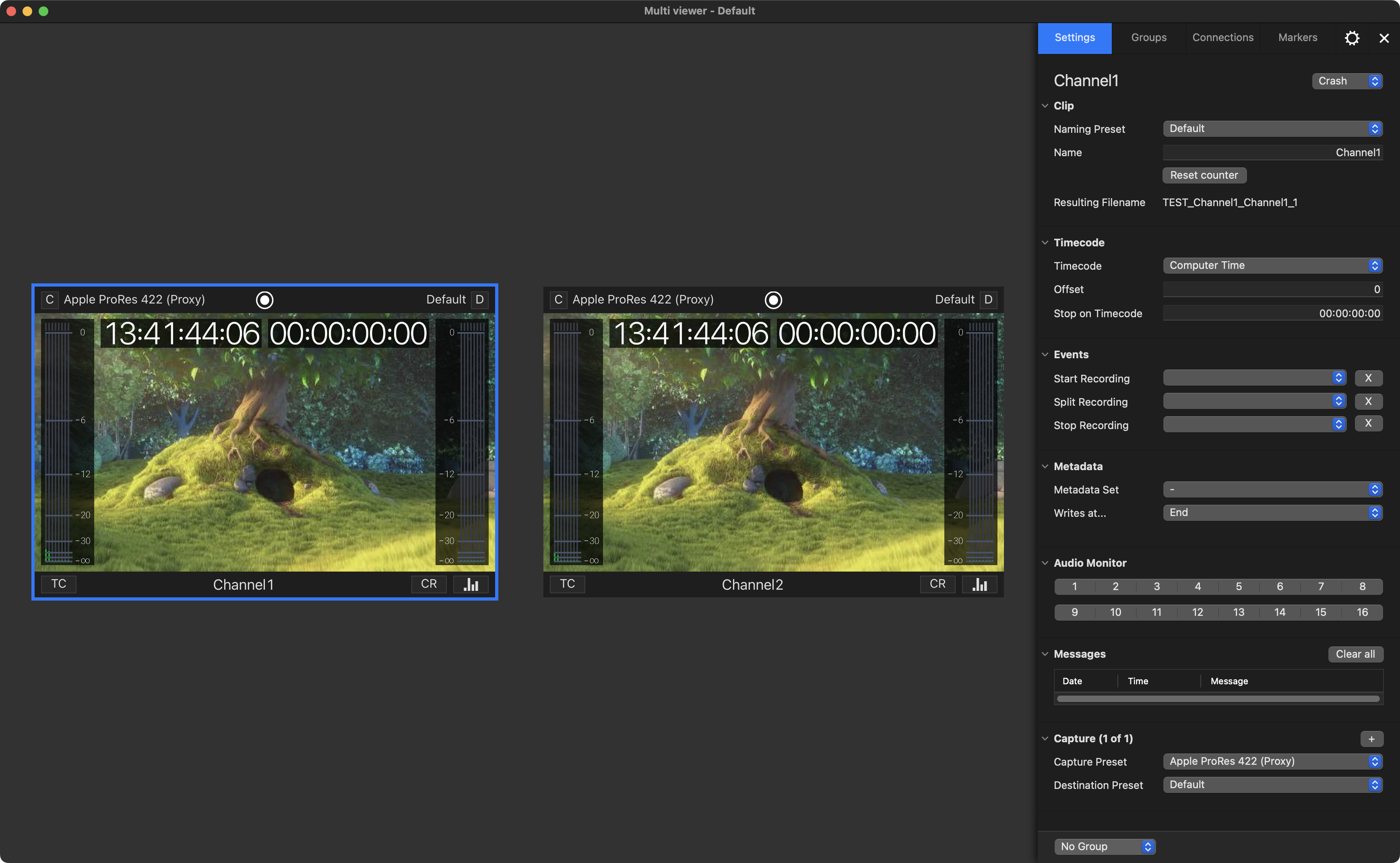Open the audio meter icon on Channel1
The width and height of the screenshot is (1400, 863).
pyautogui.click(x=471, y=584)
